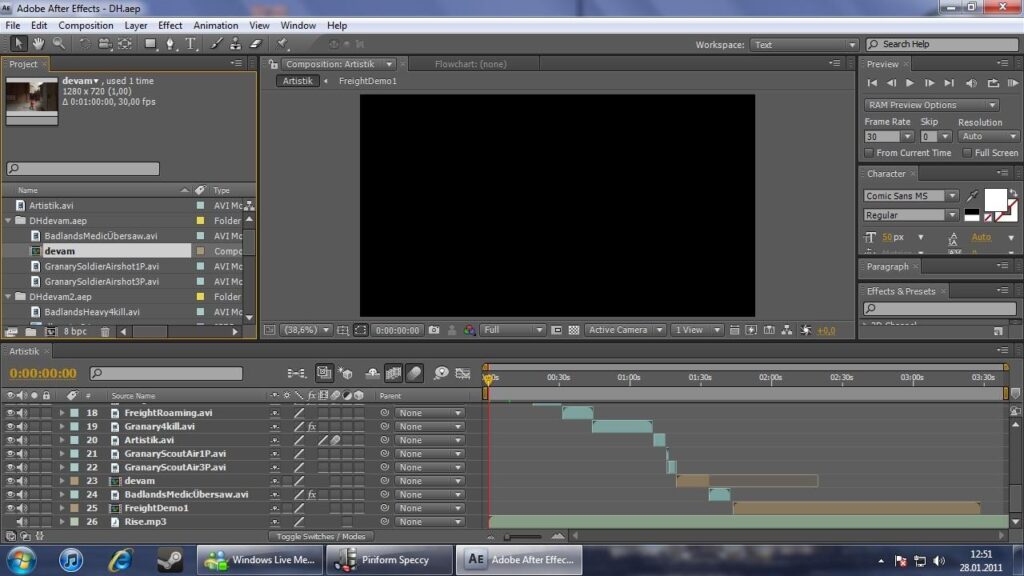Click Toggle Switches / Modes button
1024x576 pixels.
coord(321,536)
